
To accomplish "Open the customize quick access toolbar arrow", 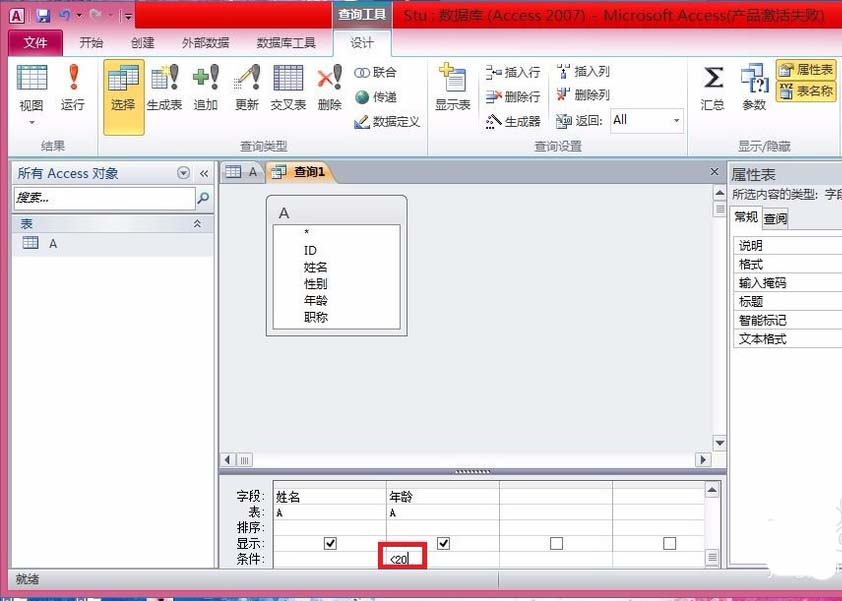I will pyautogui.click(x=128, y=16).
